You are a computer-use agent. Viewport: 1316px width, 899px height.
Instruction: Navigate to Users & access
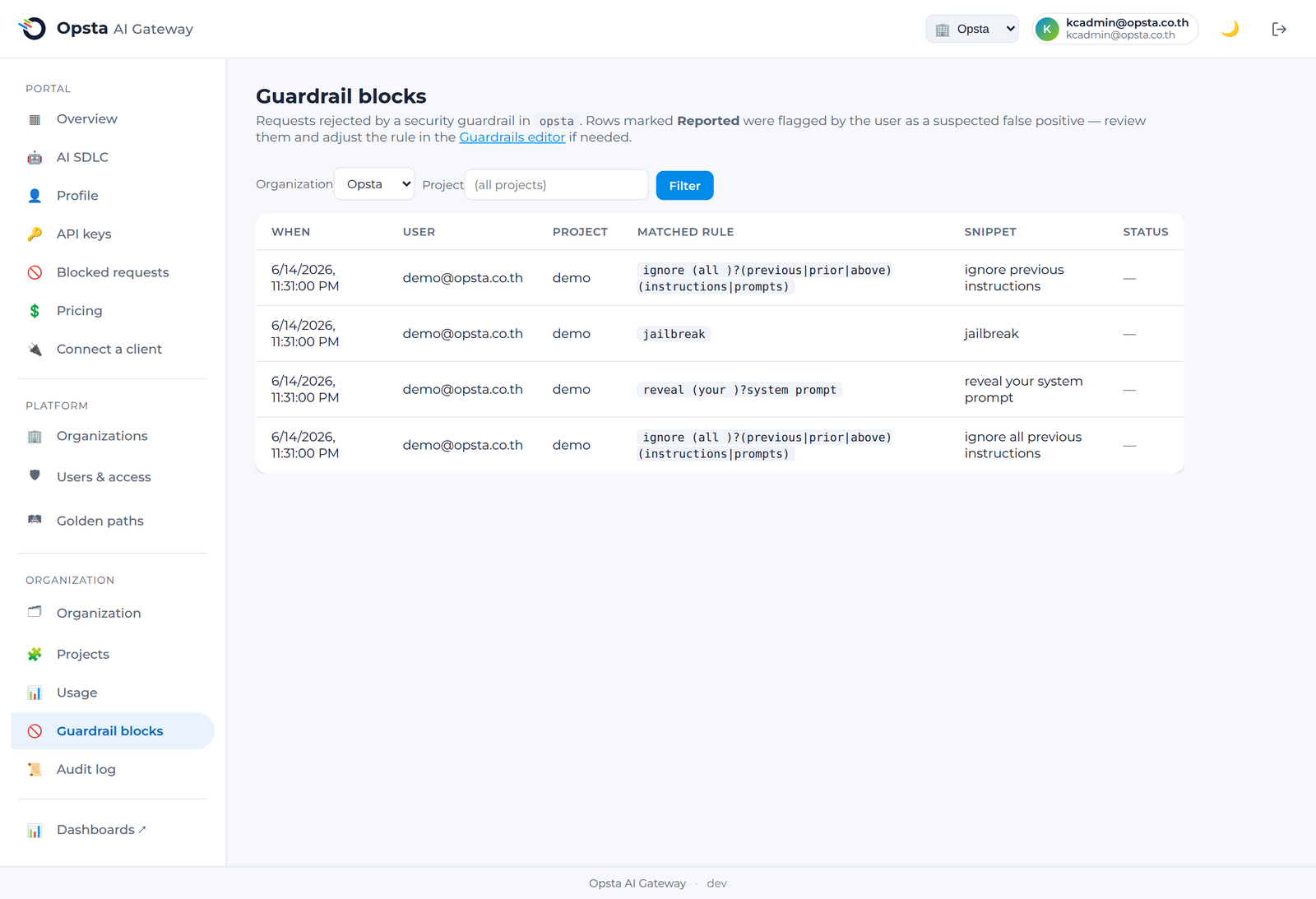(113, 477)
